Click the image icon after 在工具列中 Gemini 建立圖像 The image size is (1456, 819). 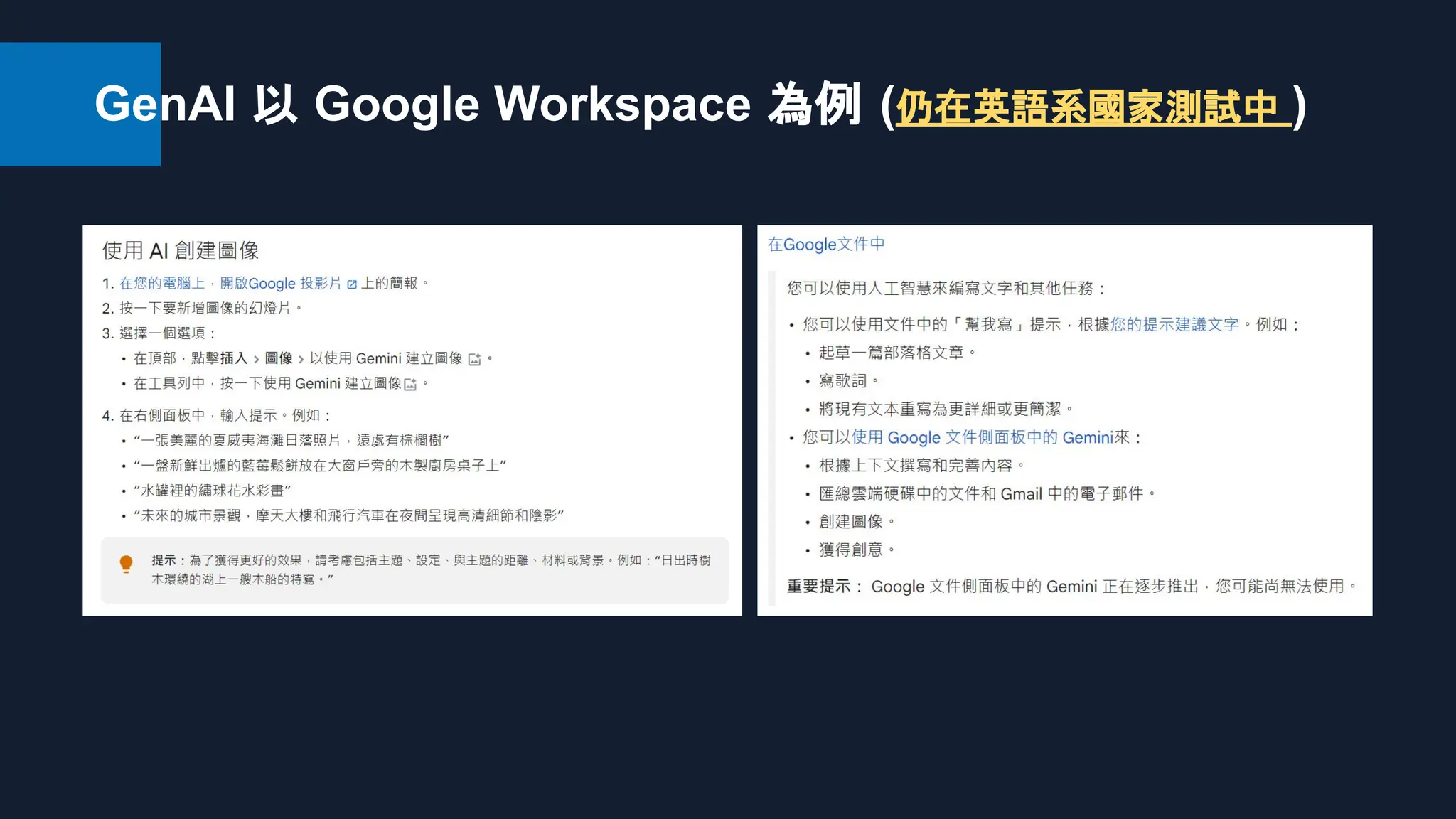[x=410, y=385]
